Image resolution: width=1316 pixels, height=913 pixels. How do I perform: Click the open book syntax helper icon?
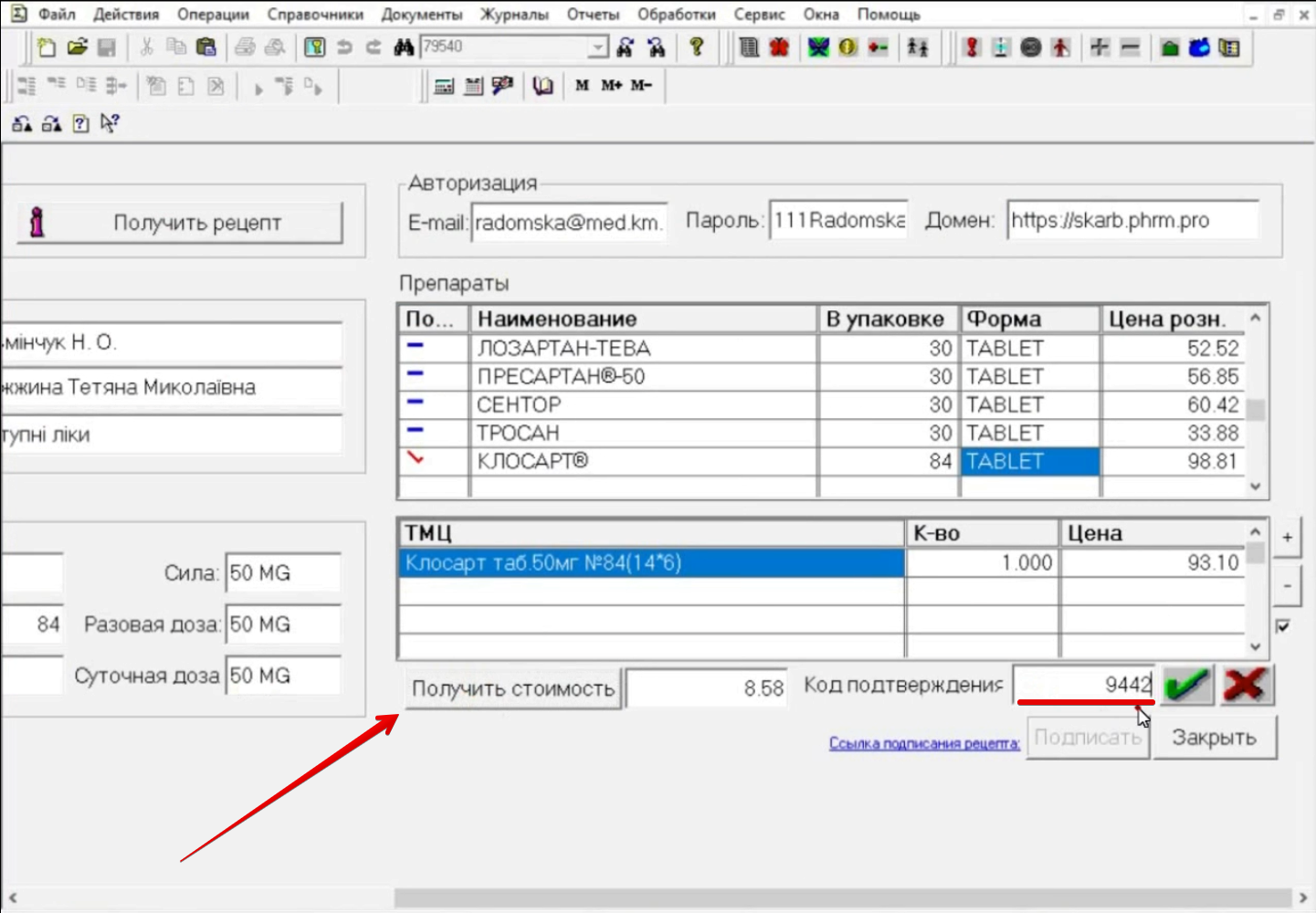[x=543, y=86]
